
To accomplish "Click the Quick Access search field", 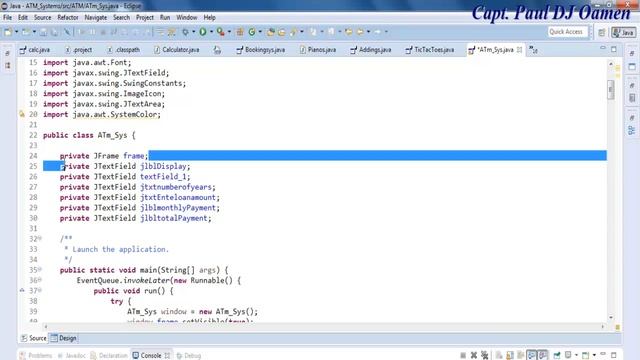I will point(568,32).
